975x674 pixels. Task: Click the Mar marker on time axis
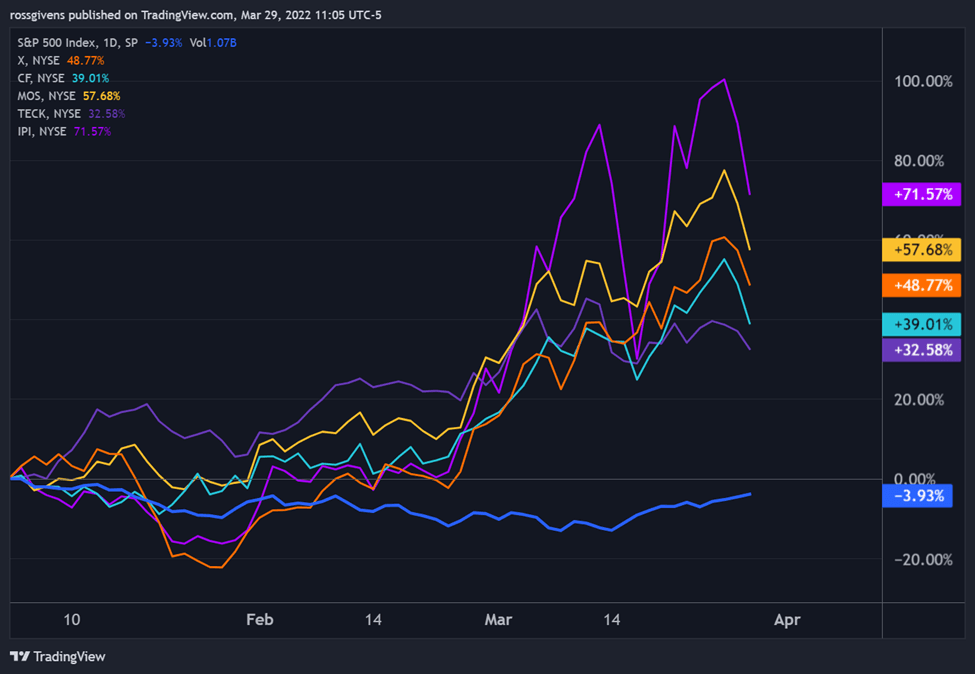pyautogui.click(x=498, y=619)
